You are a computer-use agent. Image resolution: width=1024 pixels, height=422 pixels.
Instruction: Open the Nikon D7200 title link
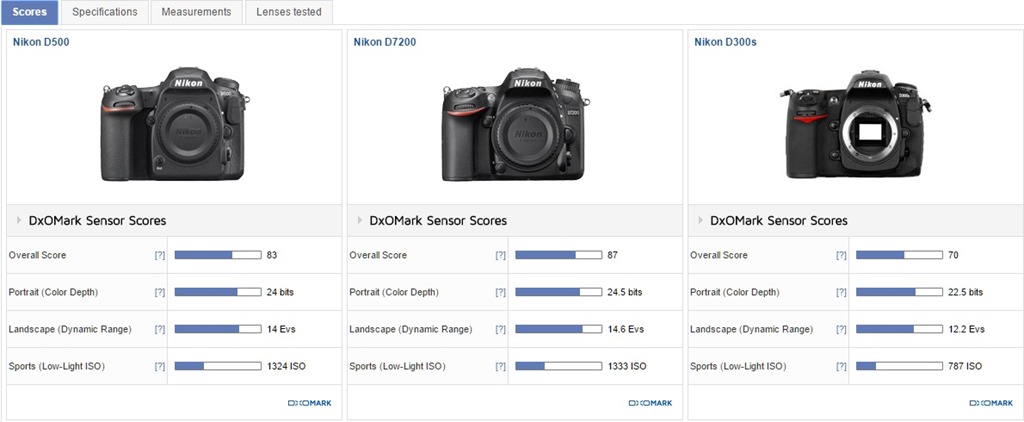[385, 42]
